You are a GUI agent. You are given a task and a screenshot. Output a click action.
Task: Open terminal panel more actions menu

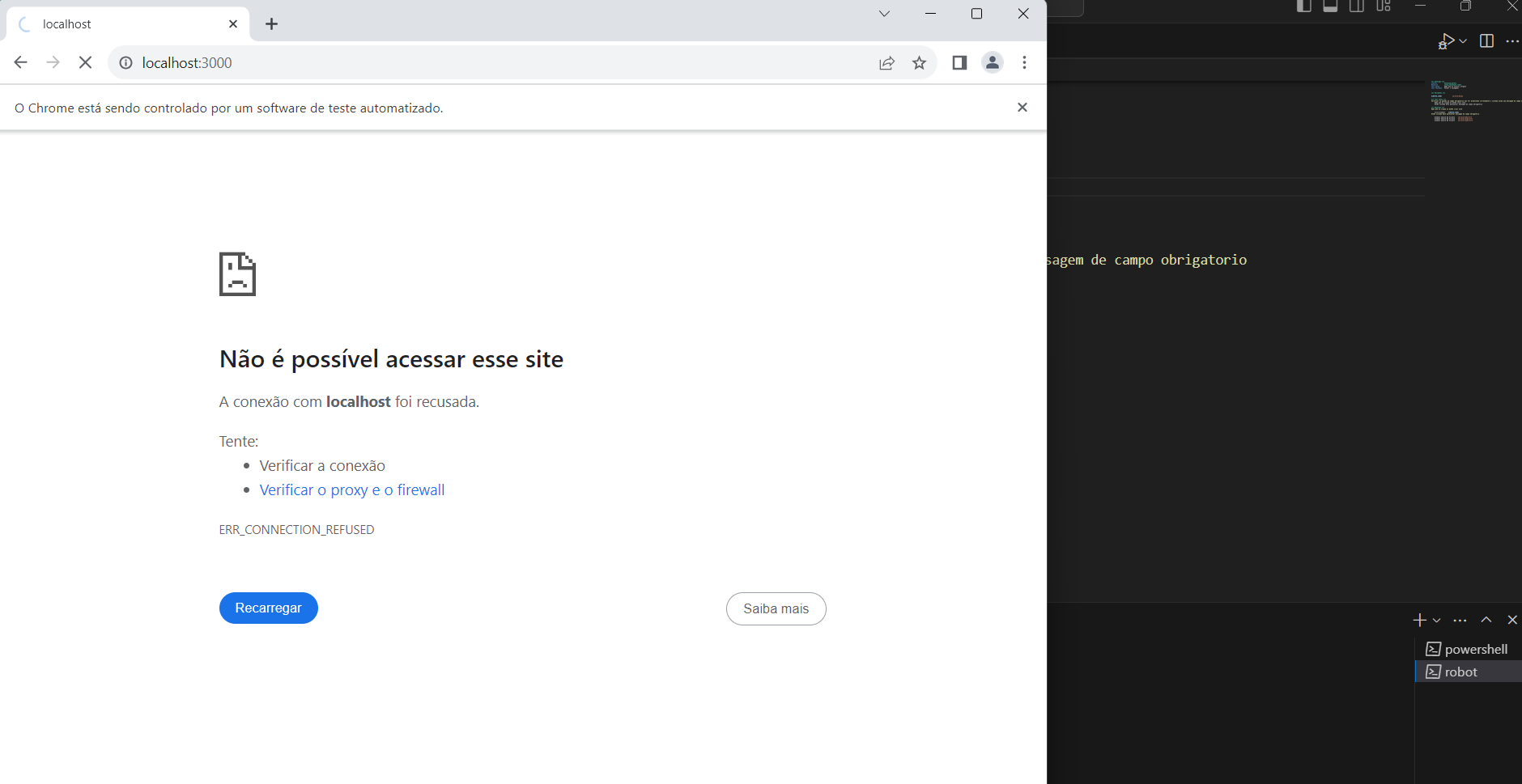(1460, 620)
